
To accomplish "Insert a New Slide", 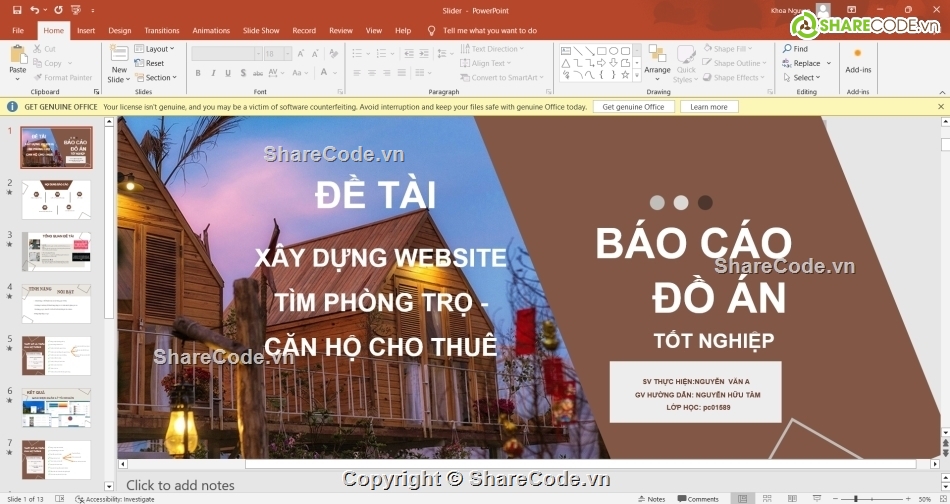I will pos(119,64).
